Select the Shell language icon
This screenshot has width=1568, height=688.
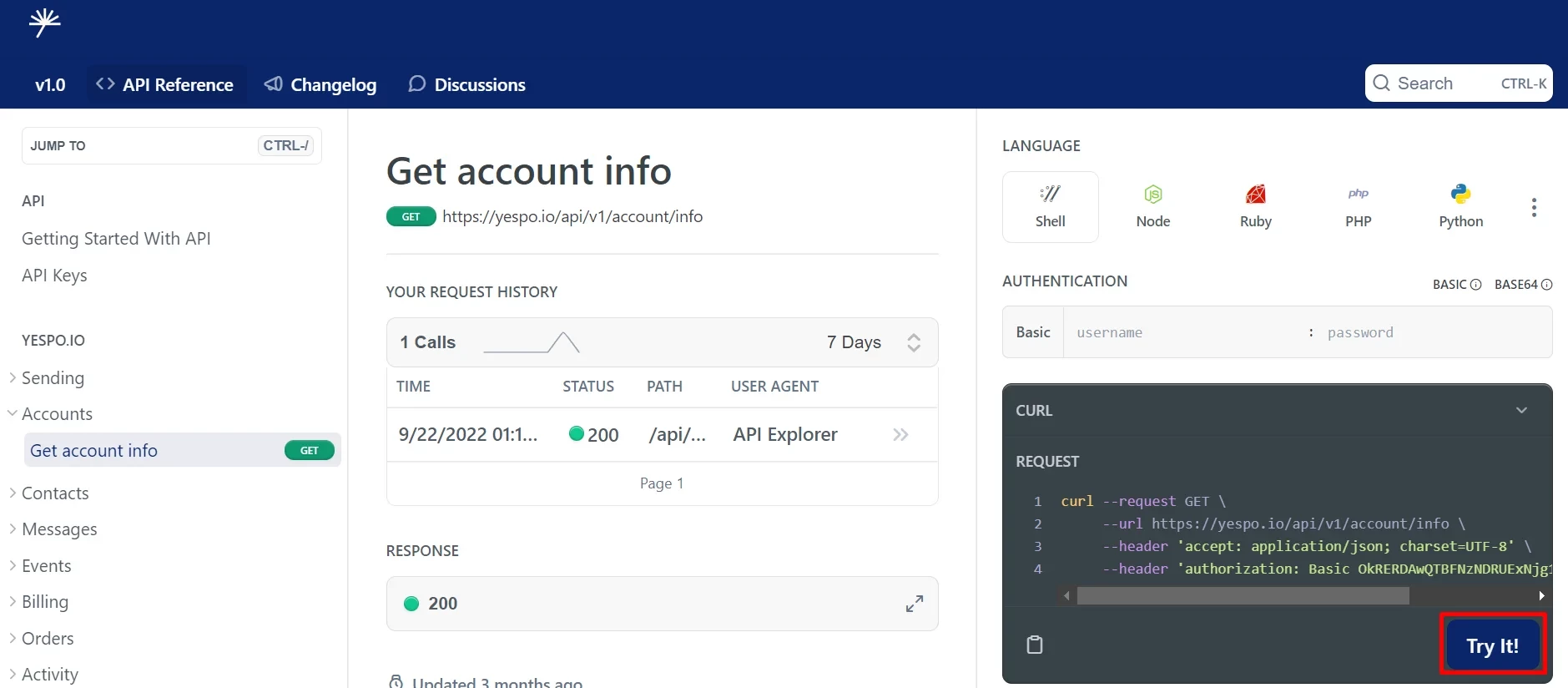(x=1050, y=195)
